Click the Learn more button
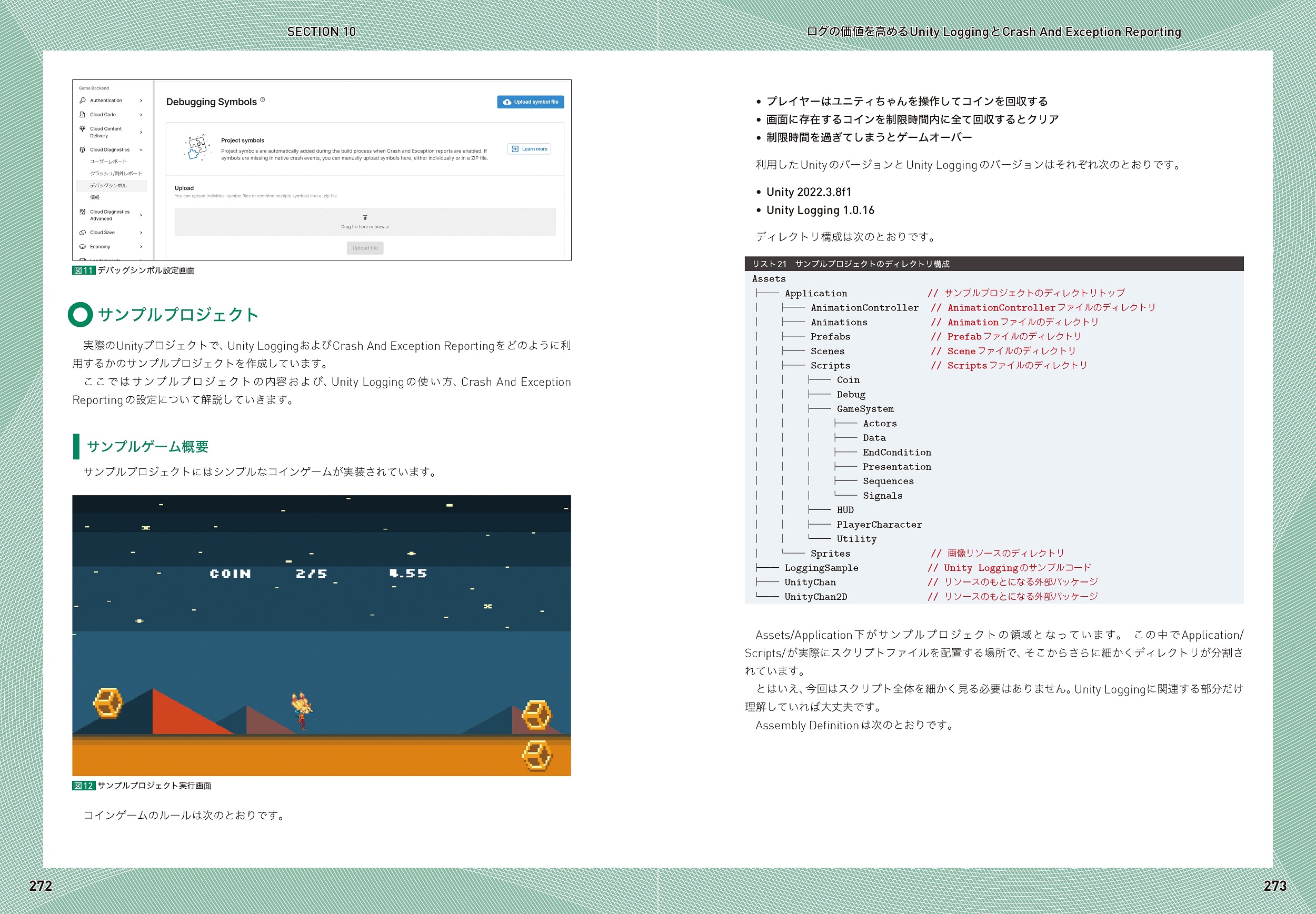This screenshot has width=1316, height=914. pos(529,149)
